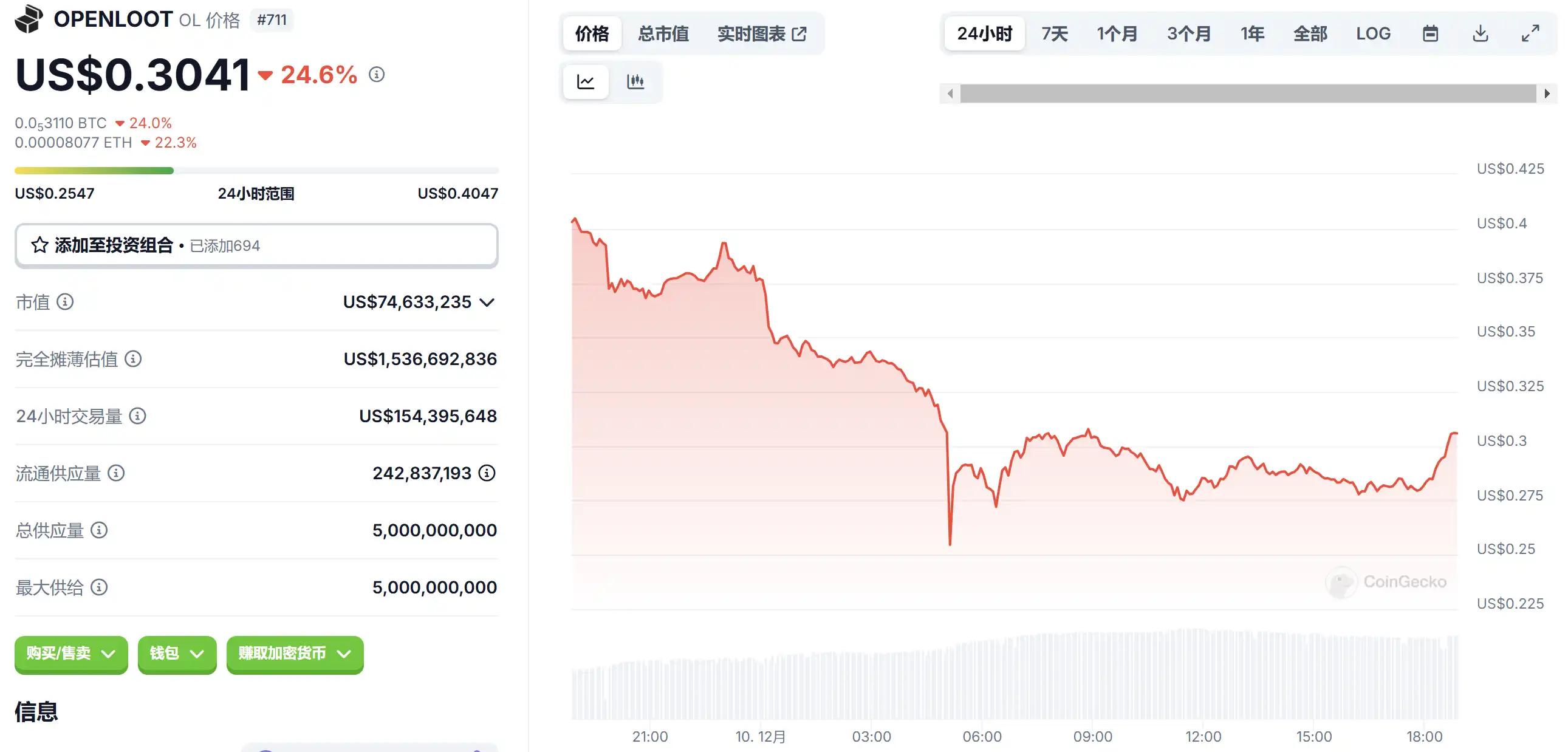Open the 实时图表 external link tab
Viewport: 1568px width, 752px height.
coord(761,33)
